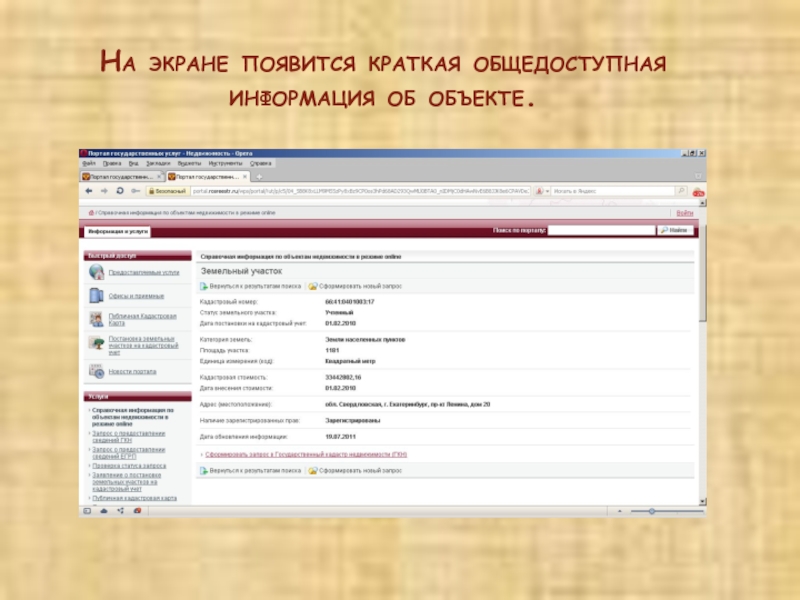Open Новости портала link

coord(133,371)
